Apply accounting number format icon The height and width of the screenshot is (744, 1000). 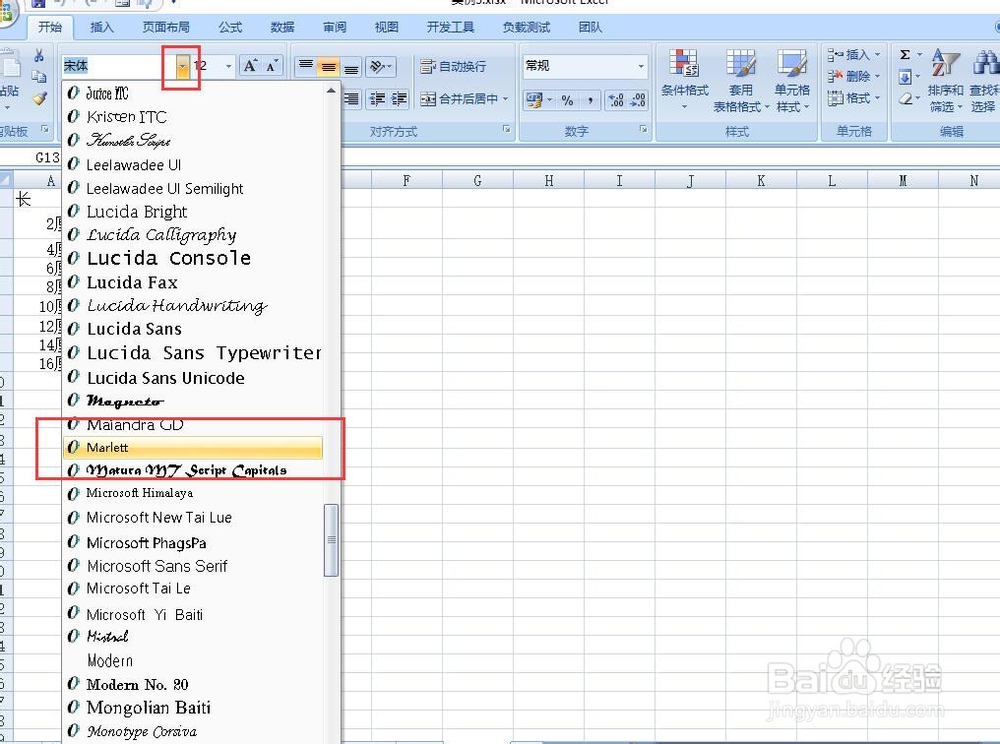click(533, 100)
